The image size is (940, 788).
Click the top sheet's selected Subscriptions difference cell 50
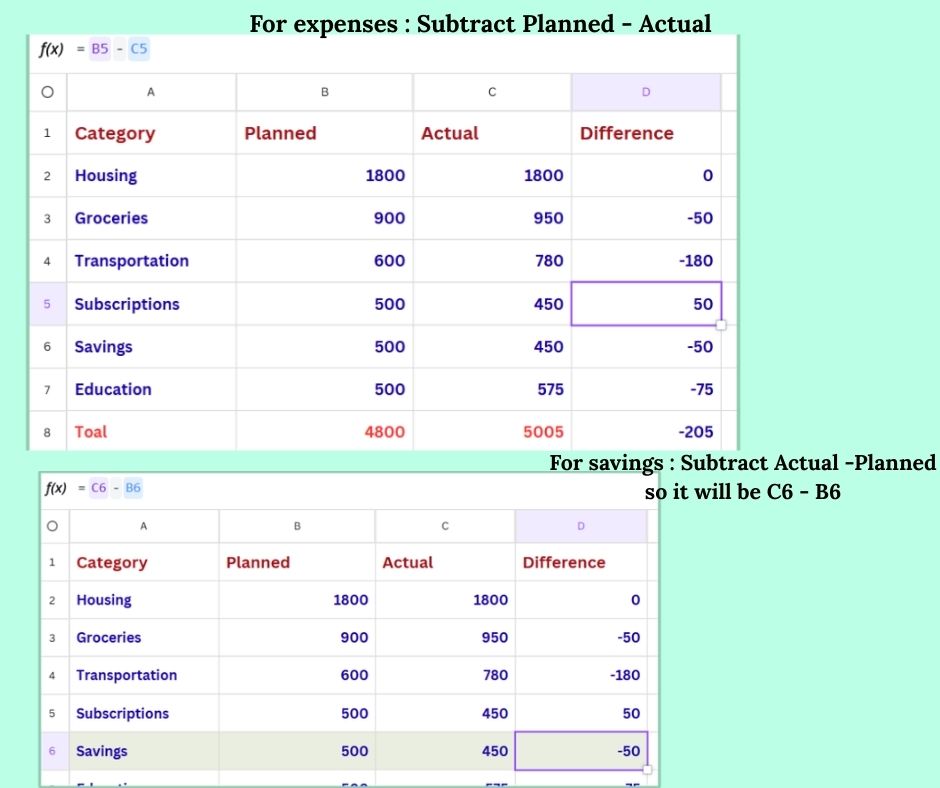(646, 304)
